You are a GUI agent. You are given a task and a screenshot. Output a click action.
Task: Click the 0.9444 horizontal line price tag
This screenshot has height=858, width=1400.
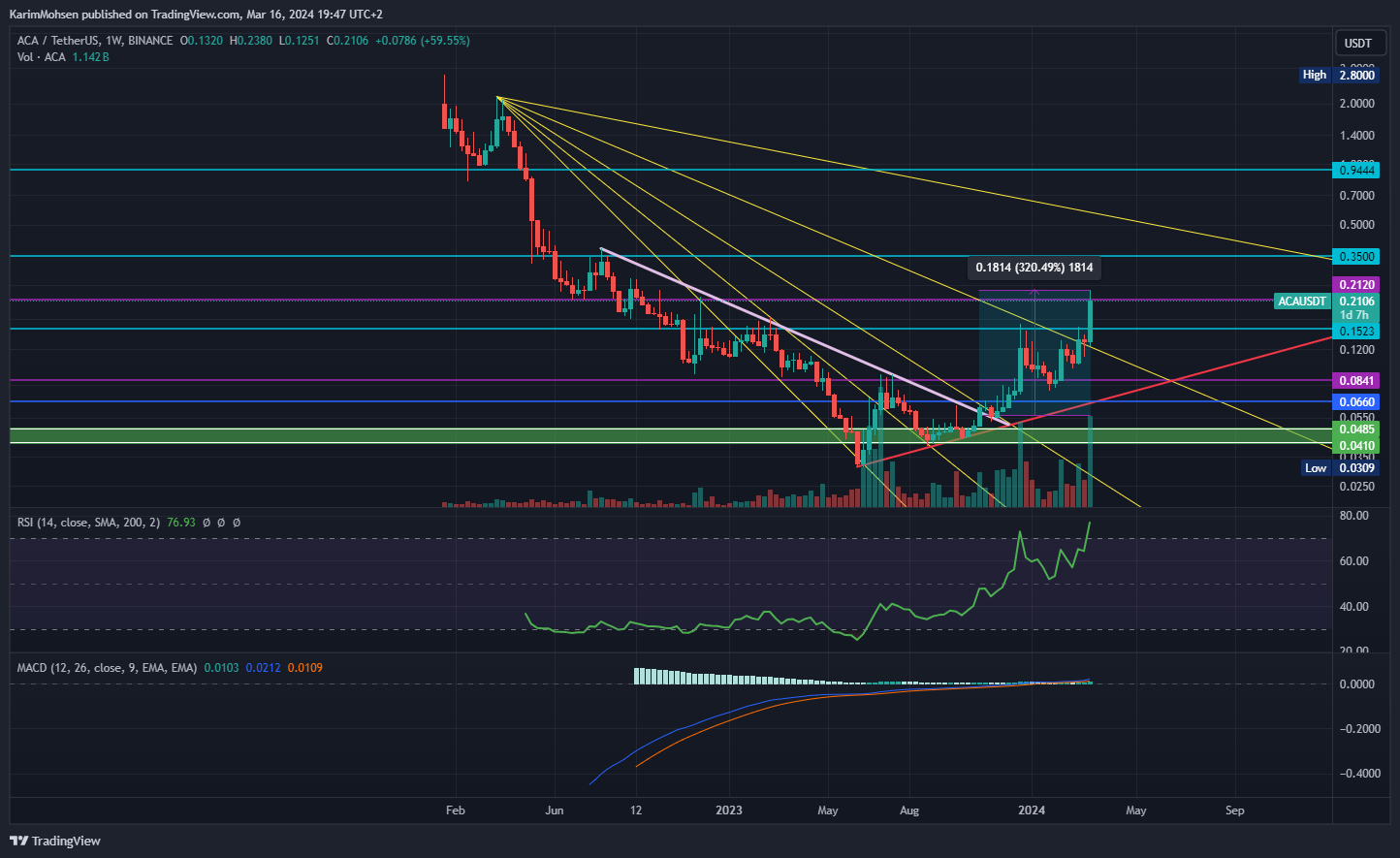(x=1356, y=171)
